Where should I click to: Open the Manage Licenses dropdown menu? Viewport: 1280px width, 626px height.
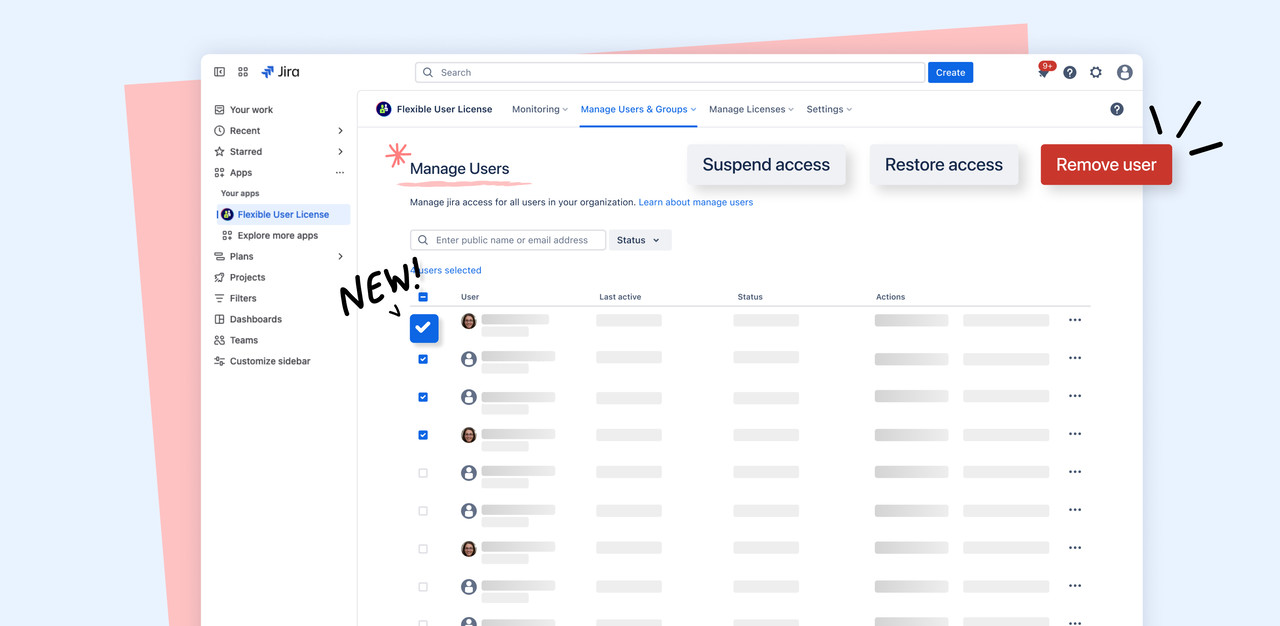(751, 109)
